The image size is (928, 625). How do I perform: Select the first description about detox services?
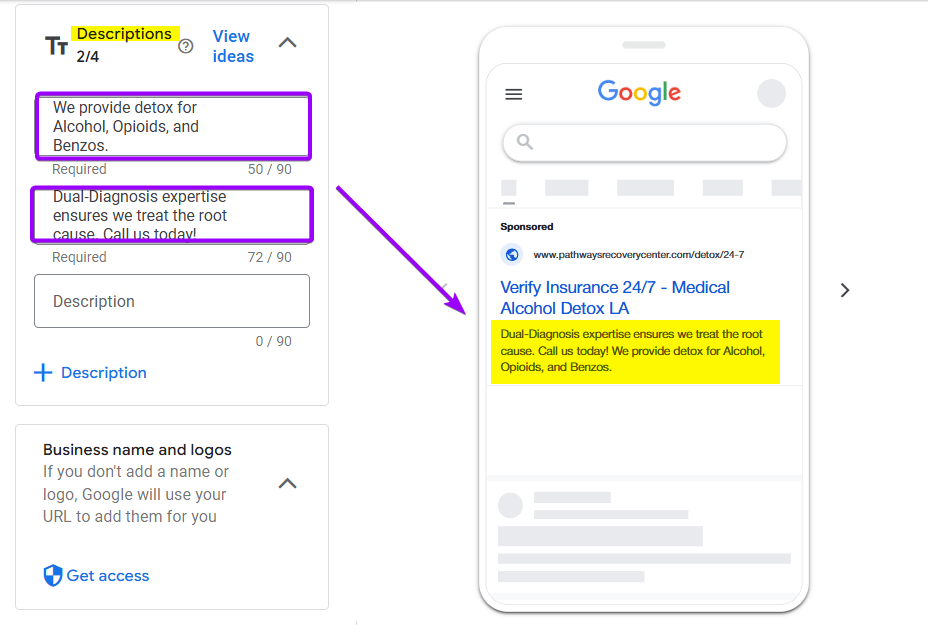coord(172,125)
